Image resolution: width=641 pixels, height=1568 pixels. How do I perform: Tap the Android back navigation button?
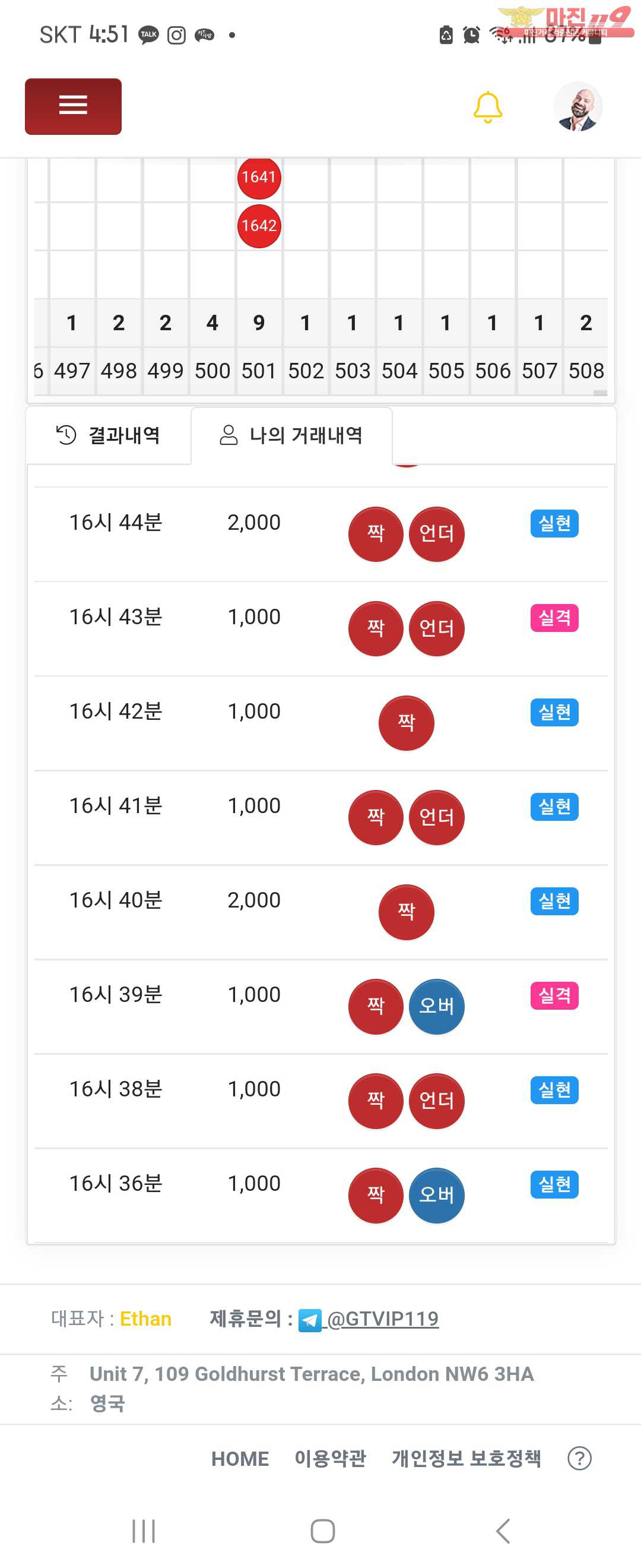click(x=503, y=1531)
